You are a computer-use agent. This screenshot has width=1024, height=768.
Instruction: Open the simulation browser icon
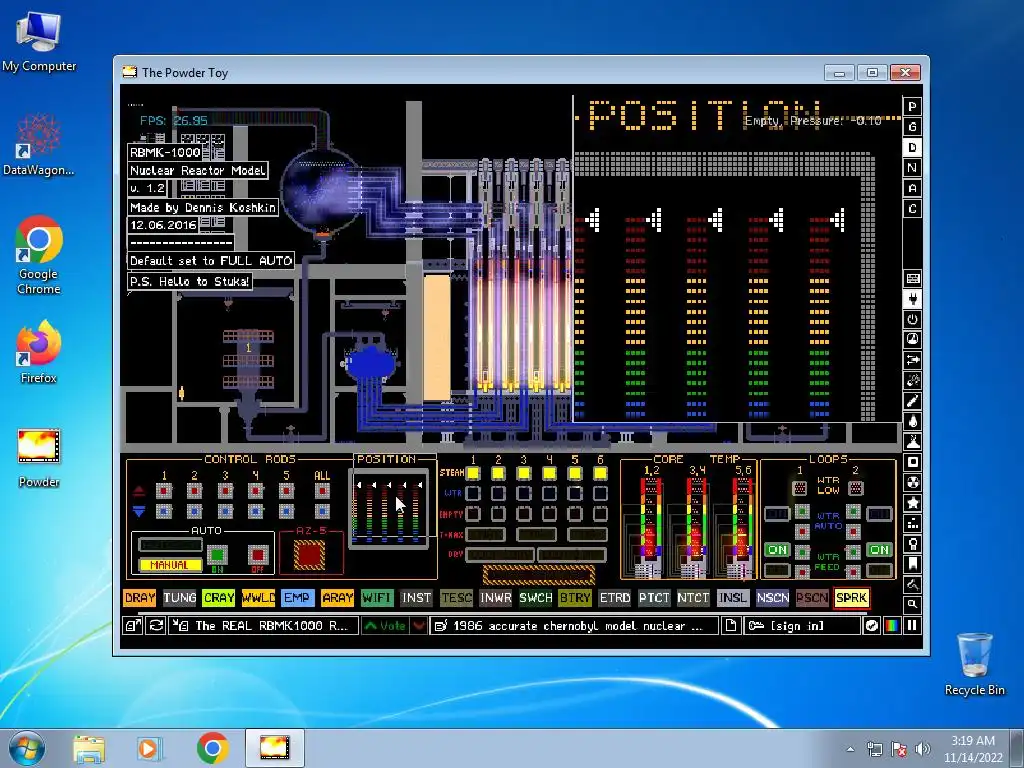[x=133, y=626]
